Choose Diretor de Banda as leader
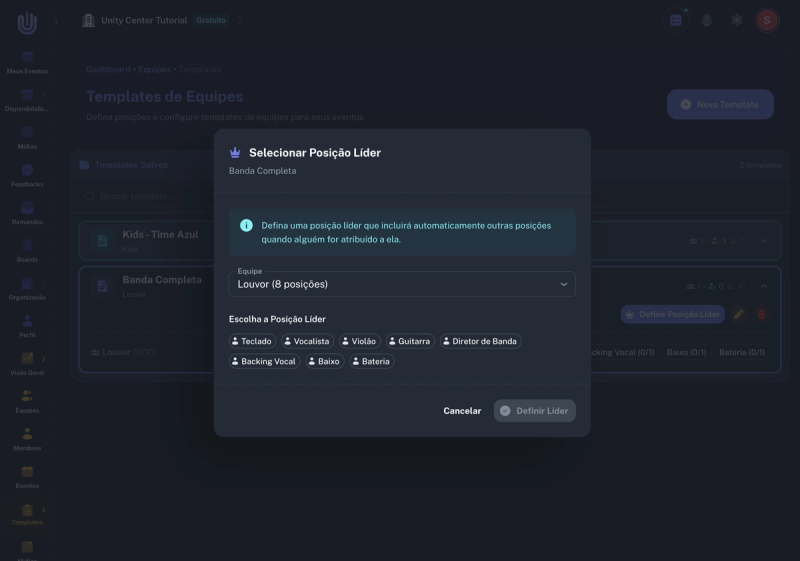 tap(481, 341)
